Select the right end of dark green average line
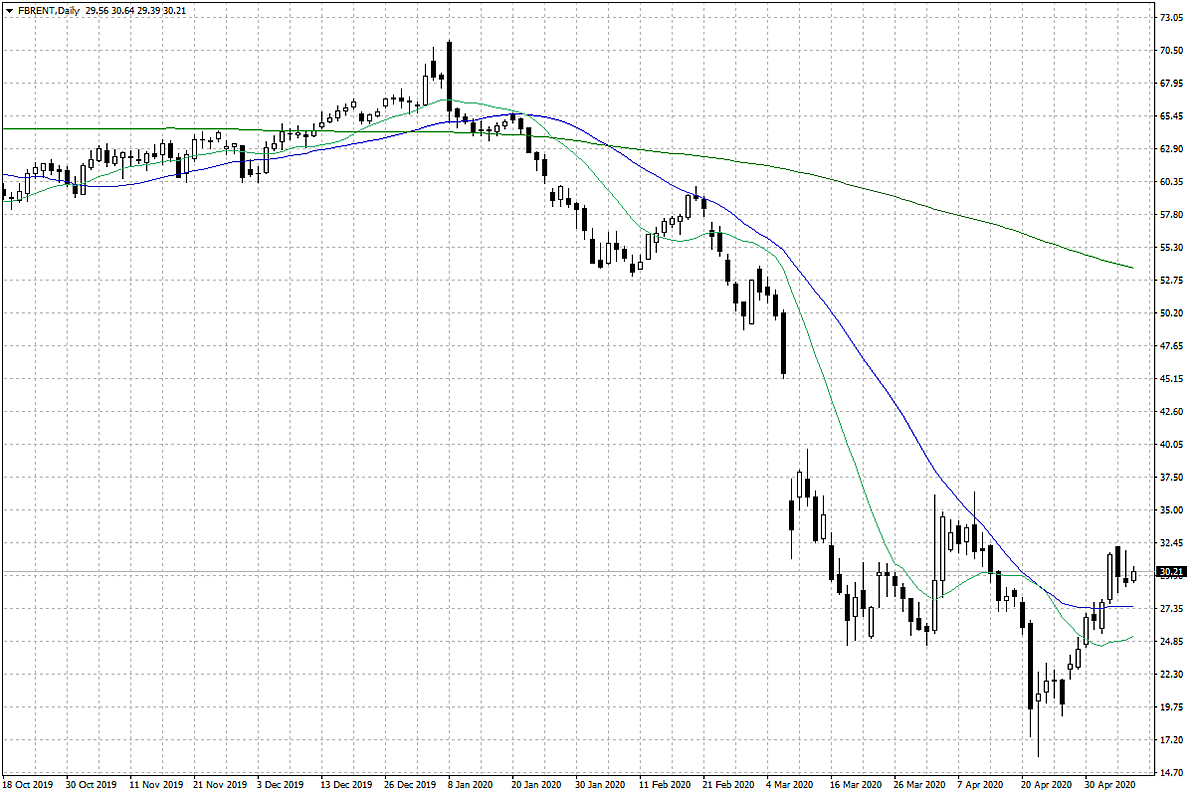This screenshot has width=1194, height=796. [1131, 267]
